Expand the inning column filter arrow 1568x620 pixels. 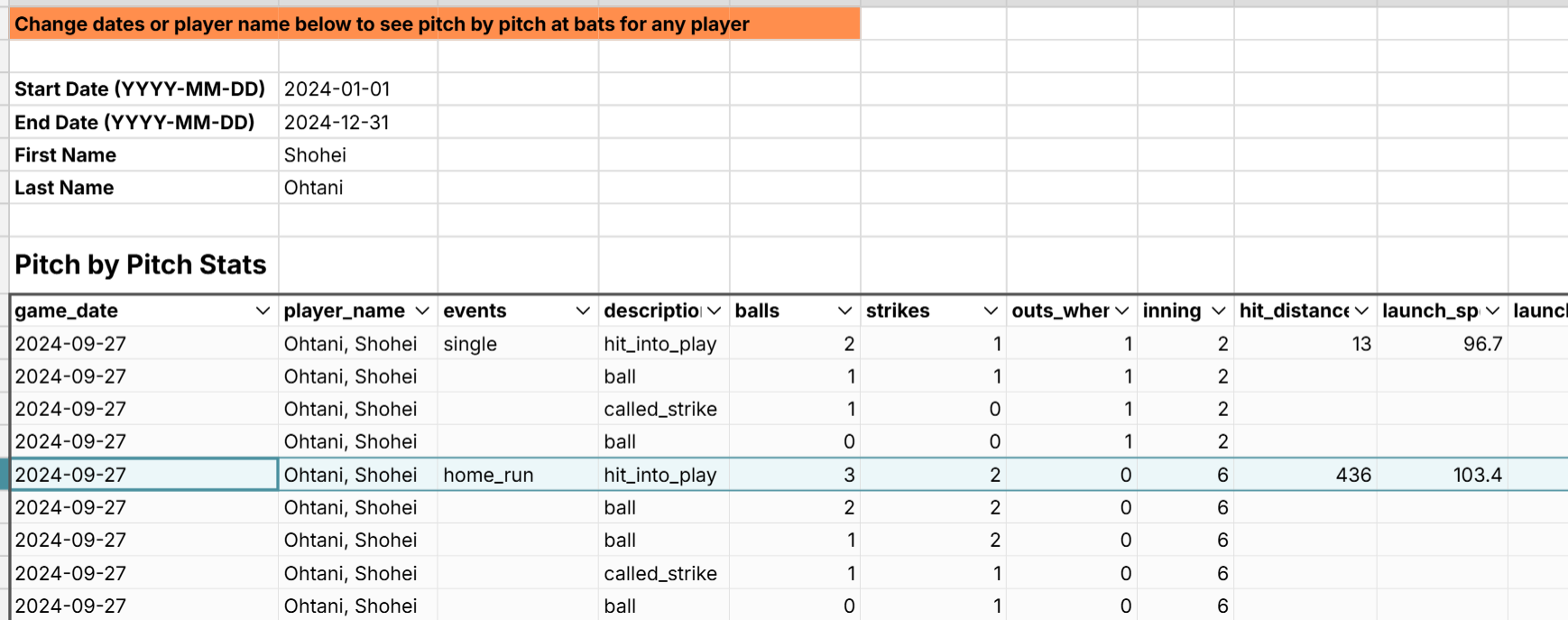pos(1219,311)
